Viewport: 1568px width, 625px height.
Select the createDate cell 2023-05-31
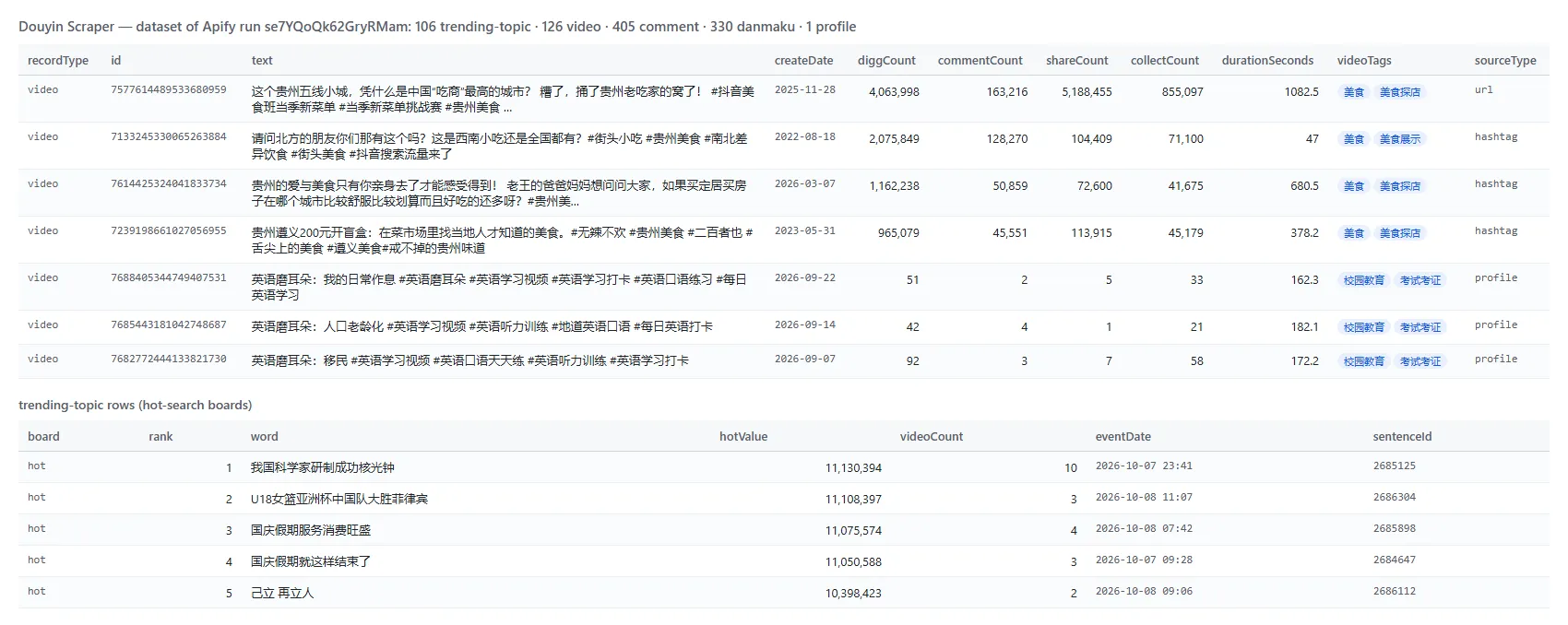(804, 231)
